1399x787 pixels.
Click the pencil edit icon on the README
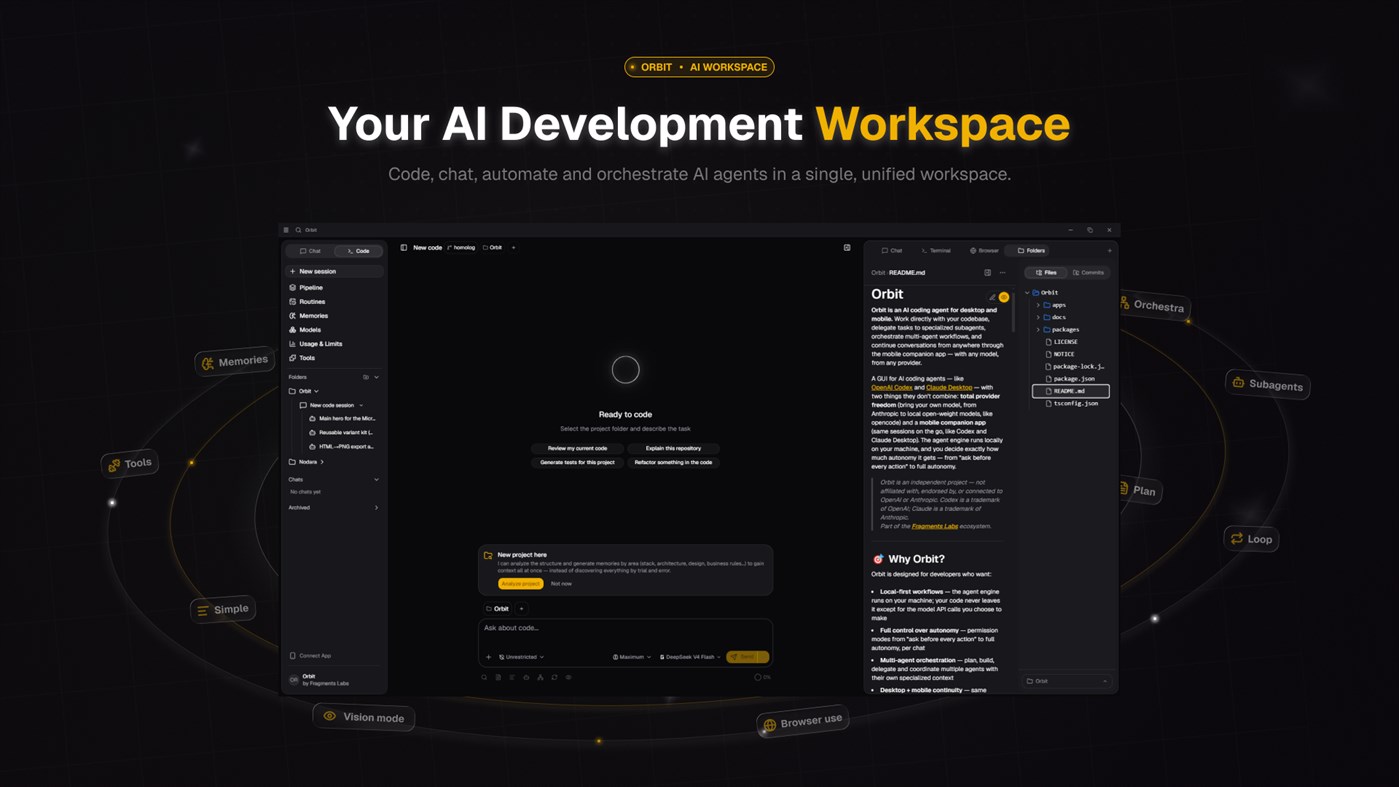click(x=992, y=297)
